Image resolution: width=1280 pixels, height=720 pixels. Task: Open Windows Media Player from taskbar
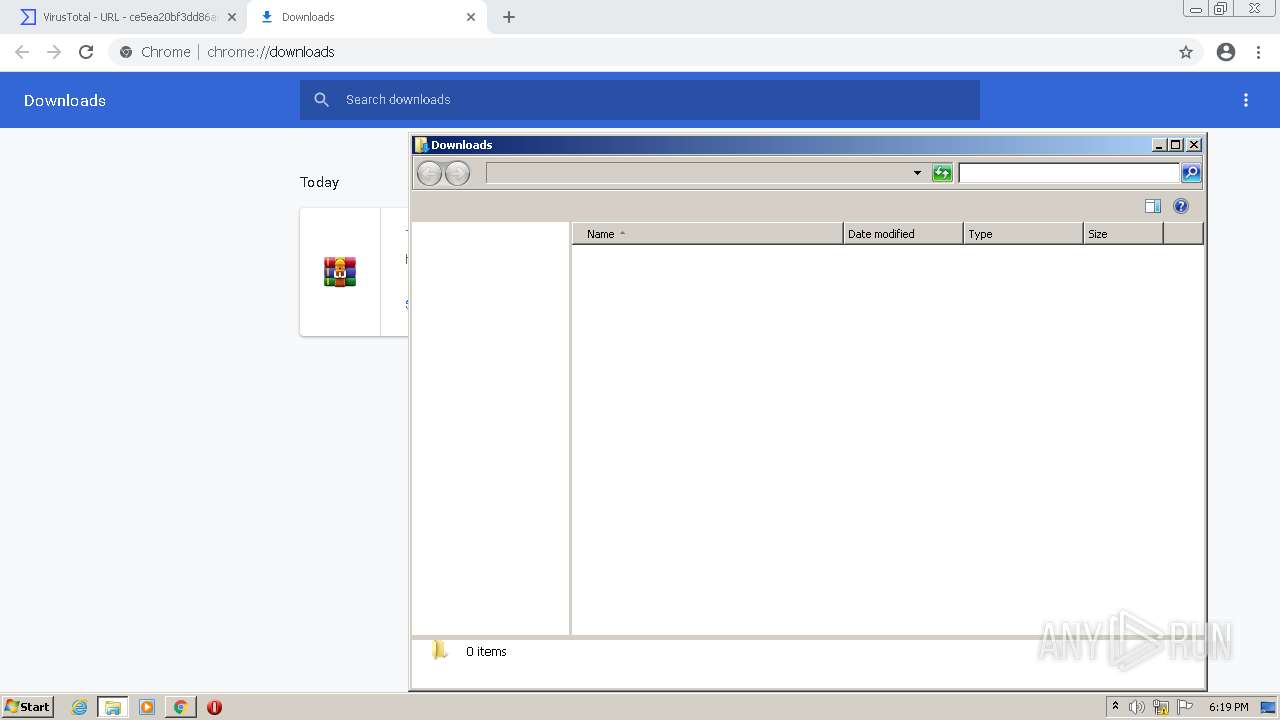click(x=147, y=707)
